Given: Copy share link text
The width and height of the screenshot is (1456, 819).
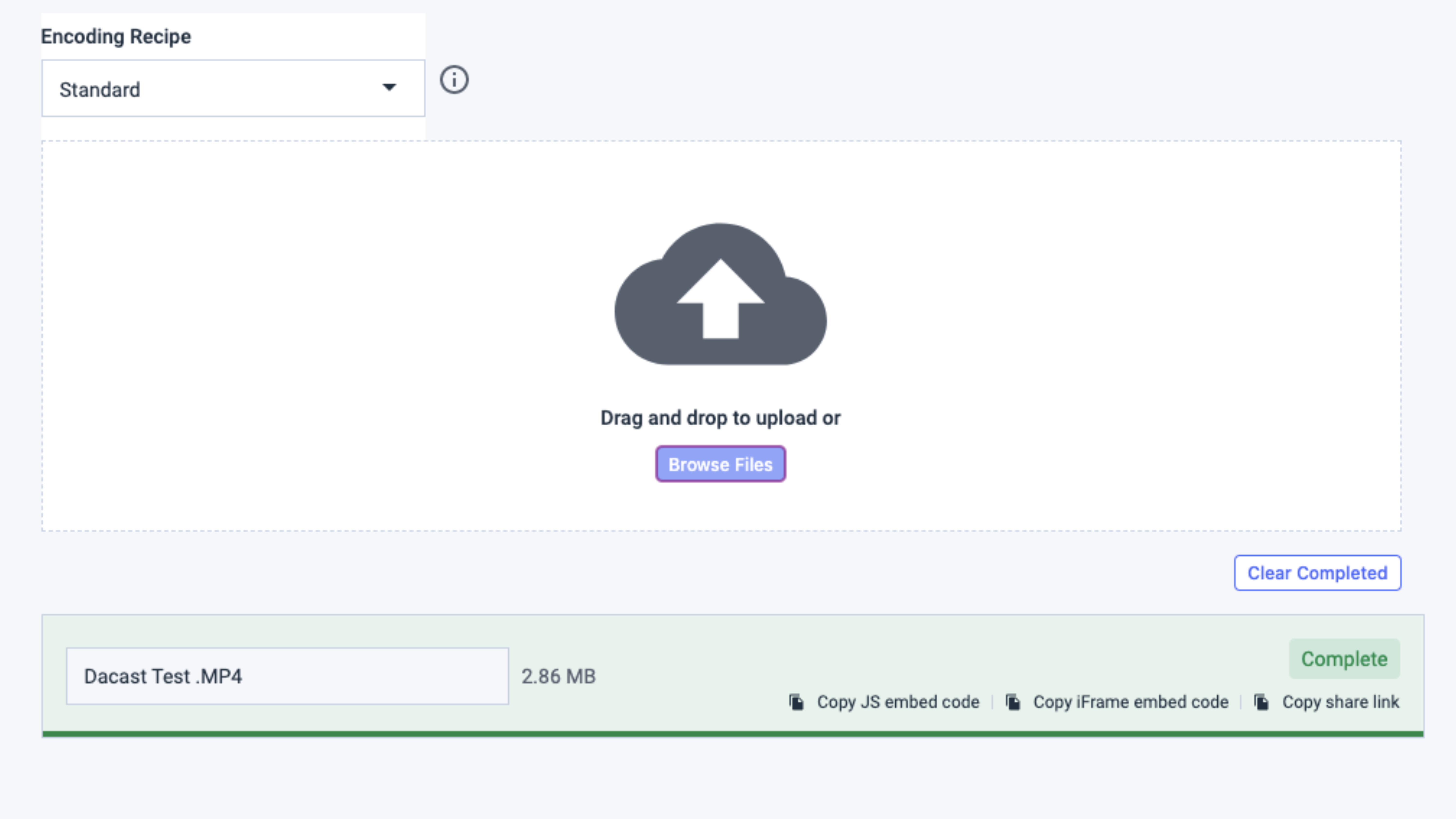Looking at the screenshot, I should click(1341, 702).
